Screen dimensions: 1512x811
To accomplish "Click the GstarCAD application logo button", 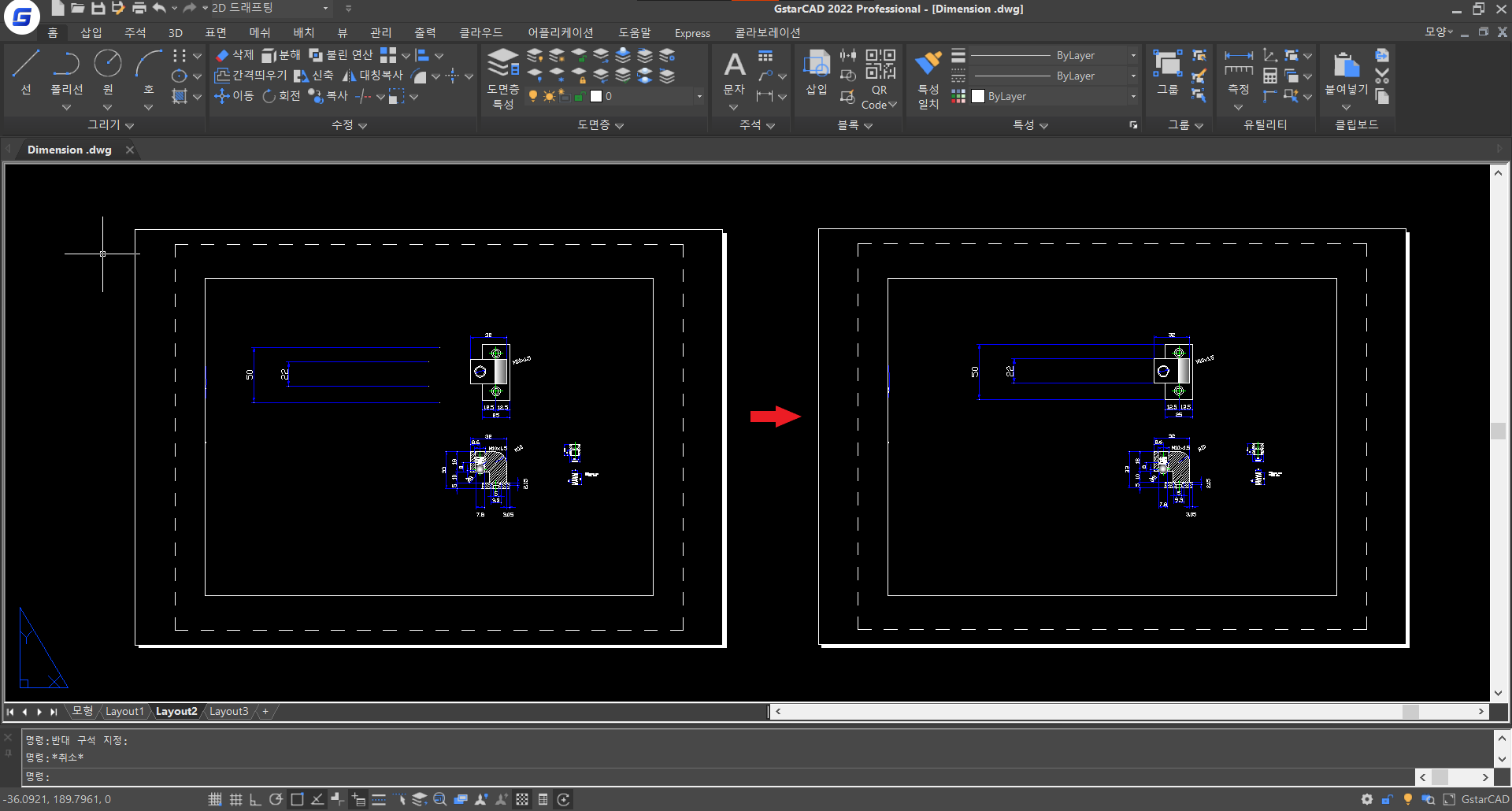I will (21, 17).
